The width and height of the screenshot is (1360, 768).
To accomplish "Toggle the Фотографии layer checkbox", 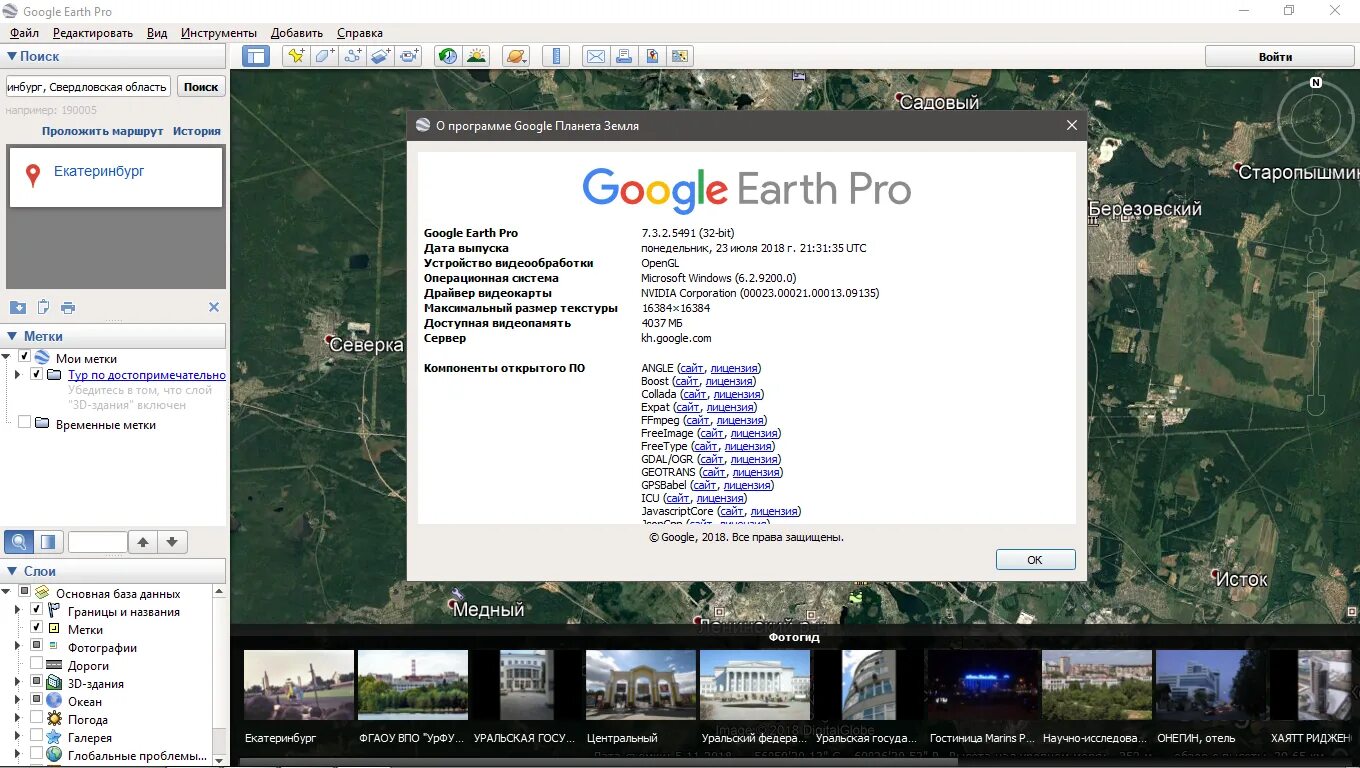I will click(37, 646).
